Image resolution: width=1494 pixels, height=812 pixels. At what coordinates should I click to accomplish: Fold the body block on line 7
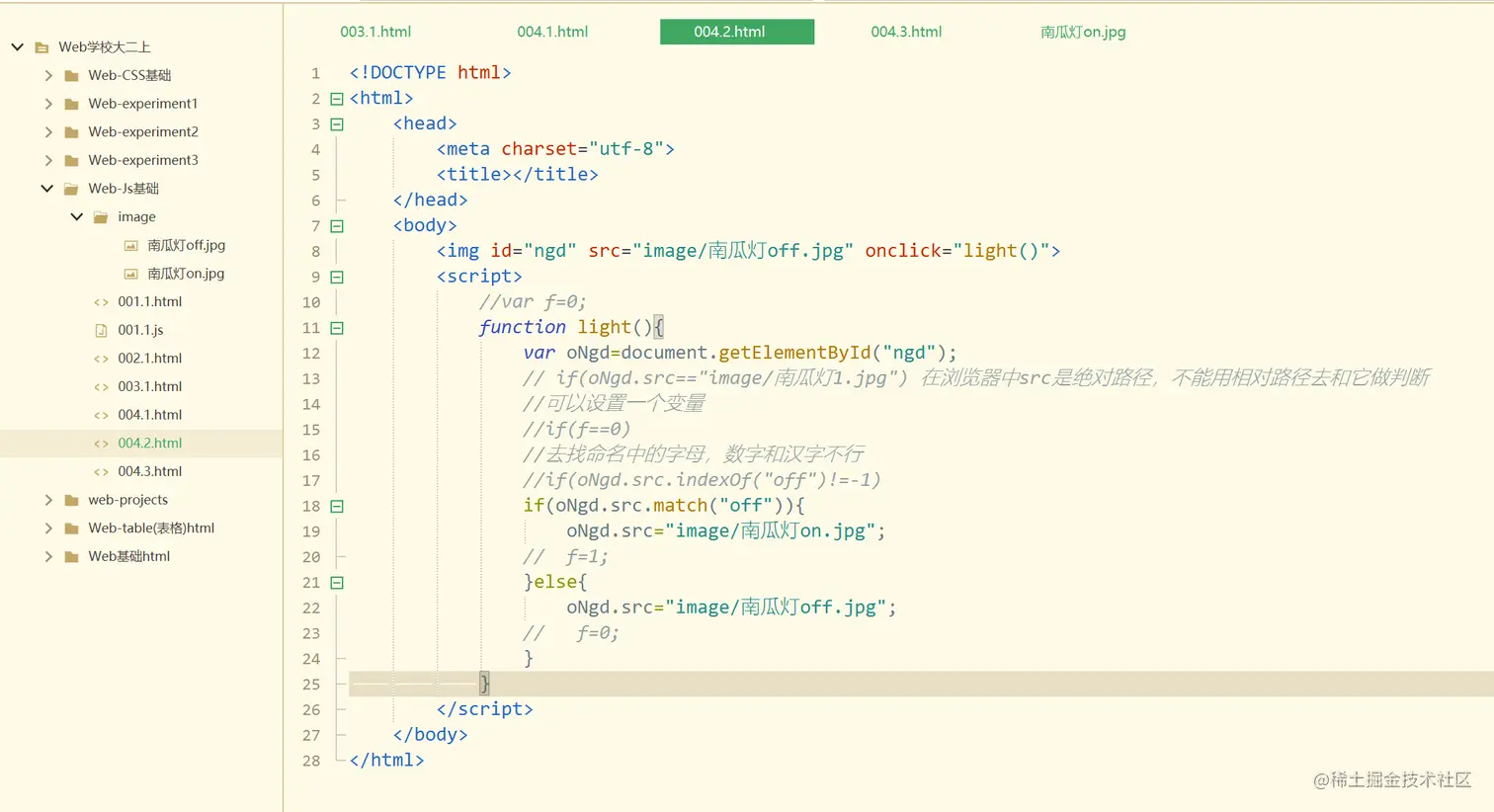tap(337, 226)
